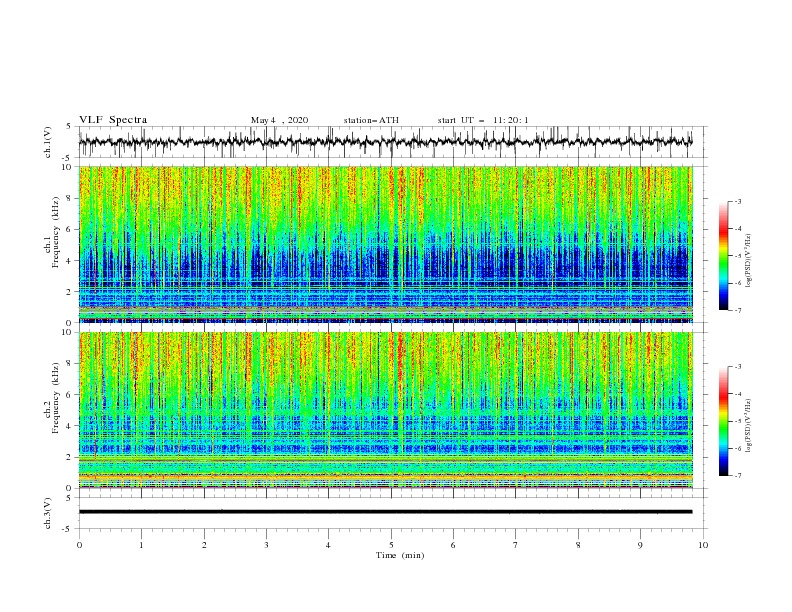Image resolution: width=792 pixels, height=612 pixels.
Task: Click '-3' on the ch.1 colorbar
Action: [737, 201]
